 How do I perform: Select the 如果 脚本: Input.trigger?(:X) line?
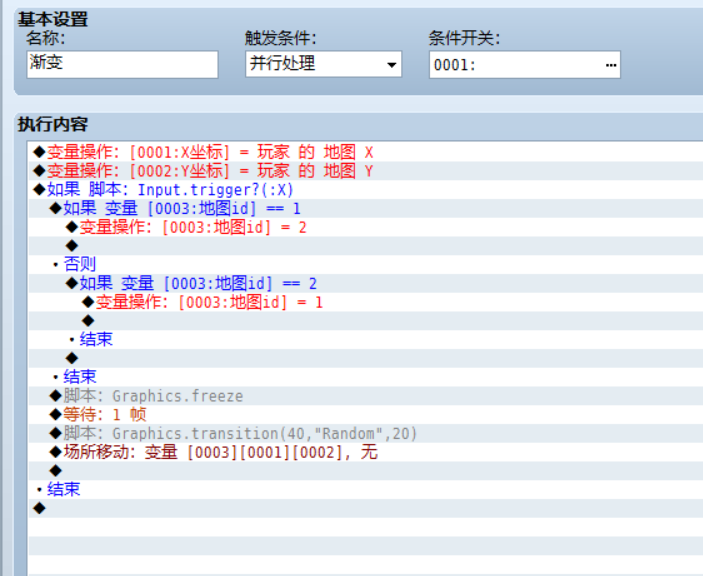[x=365, y=190]
